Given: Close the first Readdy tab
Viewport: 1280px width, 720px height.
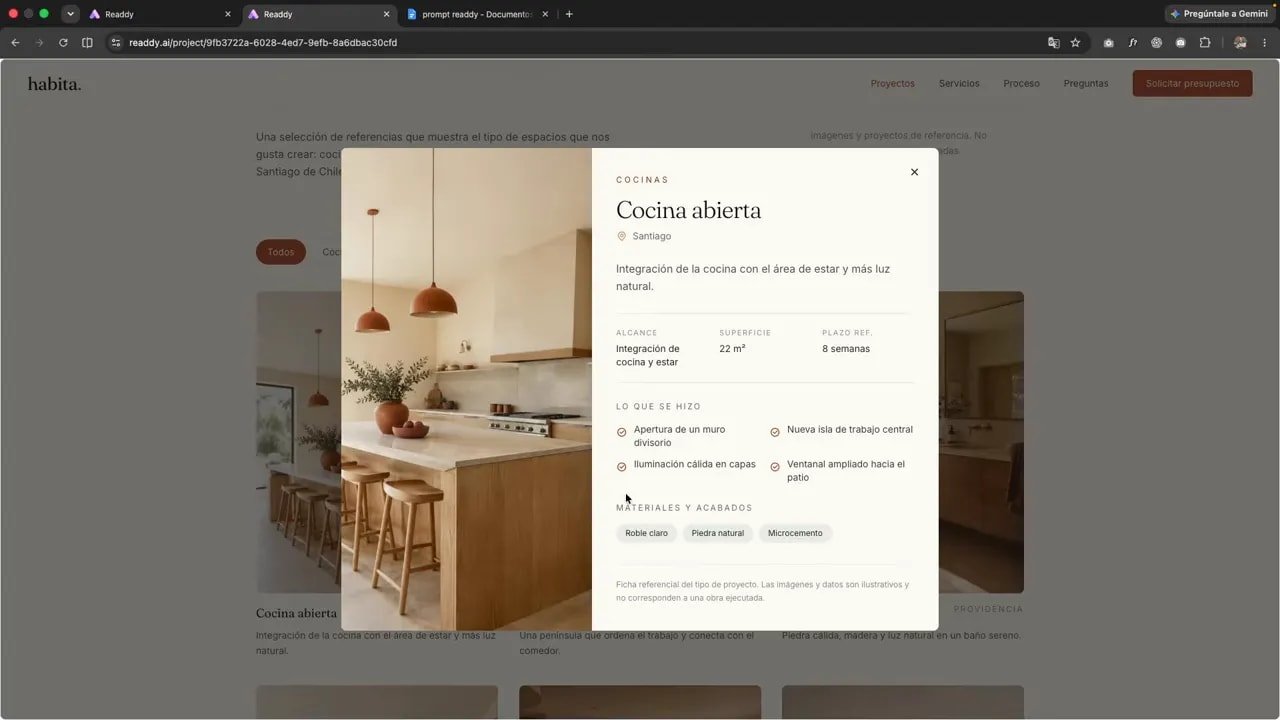Looking at the screenshot, I should pyautogui.click(x=228, y=14).
